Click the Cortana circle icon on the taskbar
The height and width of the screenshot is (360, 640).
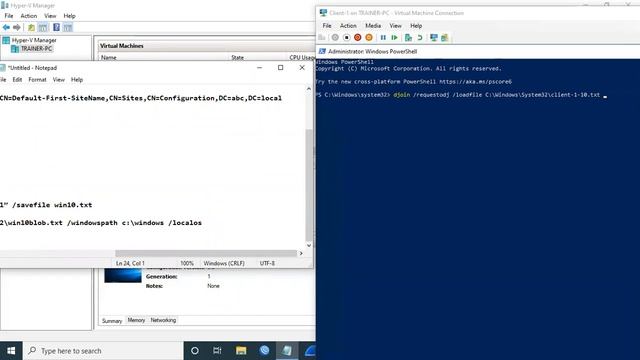pos(195,351)
